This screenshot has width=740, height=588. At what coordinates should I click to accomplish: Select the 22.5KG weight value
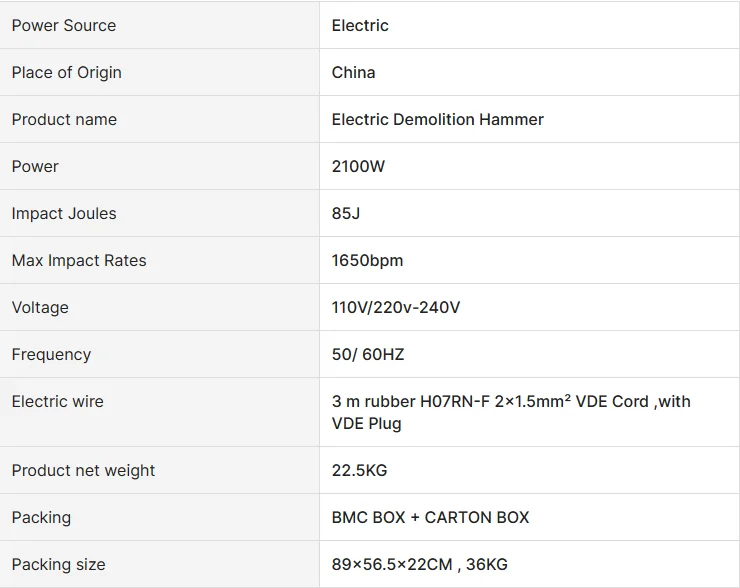[359, 470]
